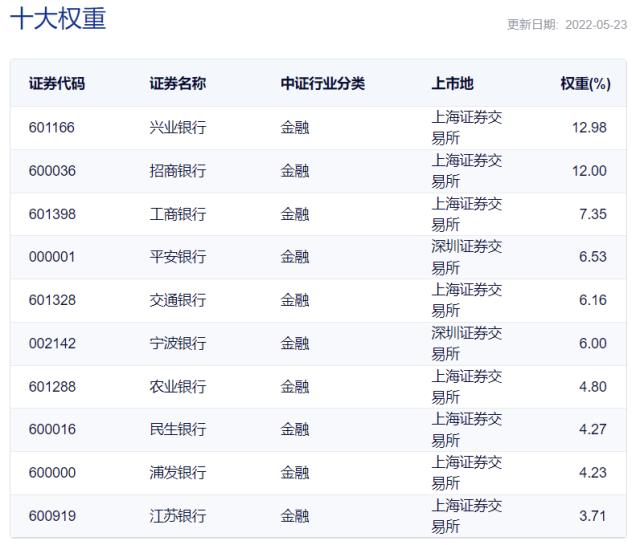Click 金融 in the 江苏银行 row
640x545 pixels.
pyautogui.click(x=295, y=516)
